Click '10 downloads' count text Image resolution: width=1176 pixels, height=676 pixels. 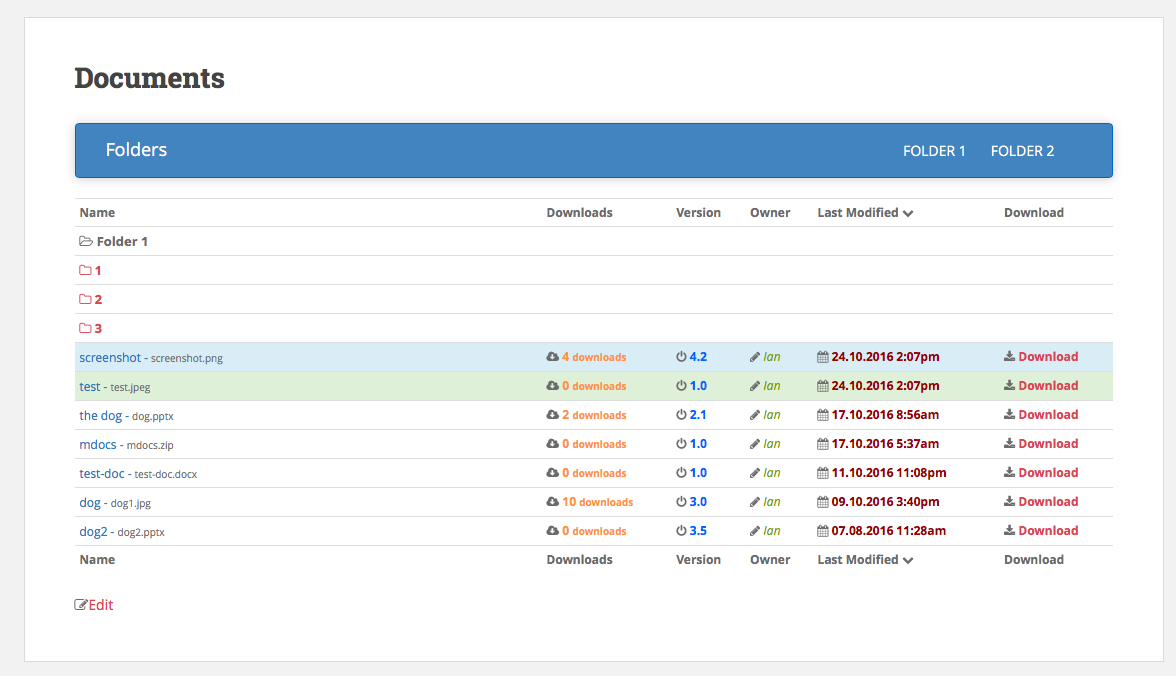[598, 502]
